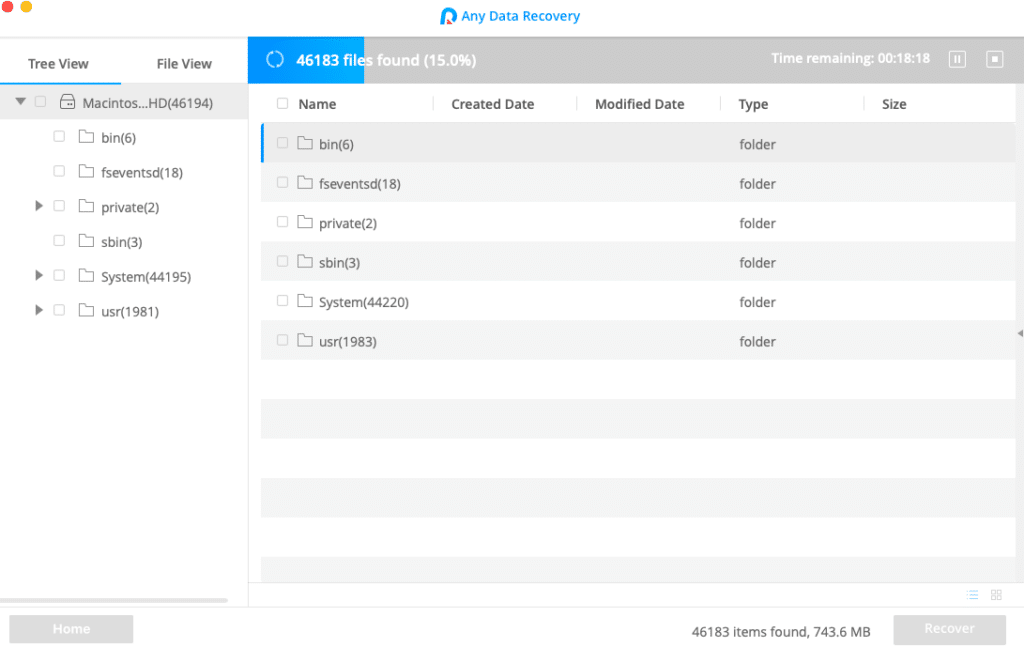
Task: Select the list view icon
Action: coord(971,594)
